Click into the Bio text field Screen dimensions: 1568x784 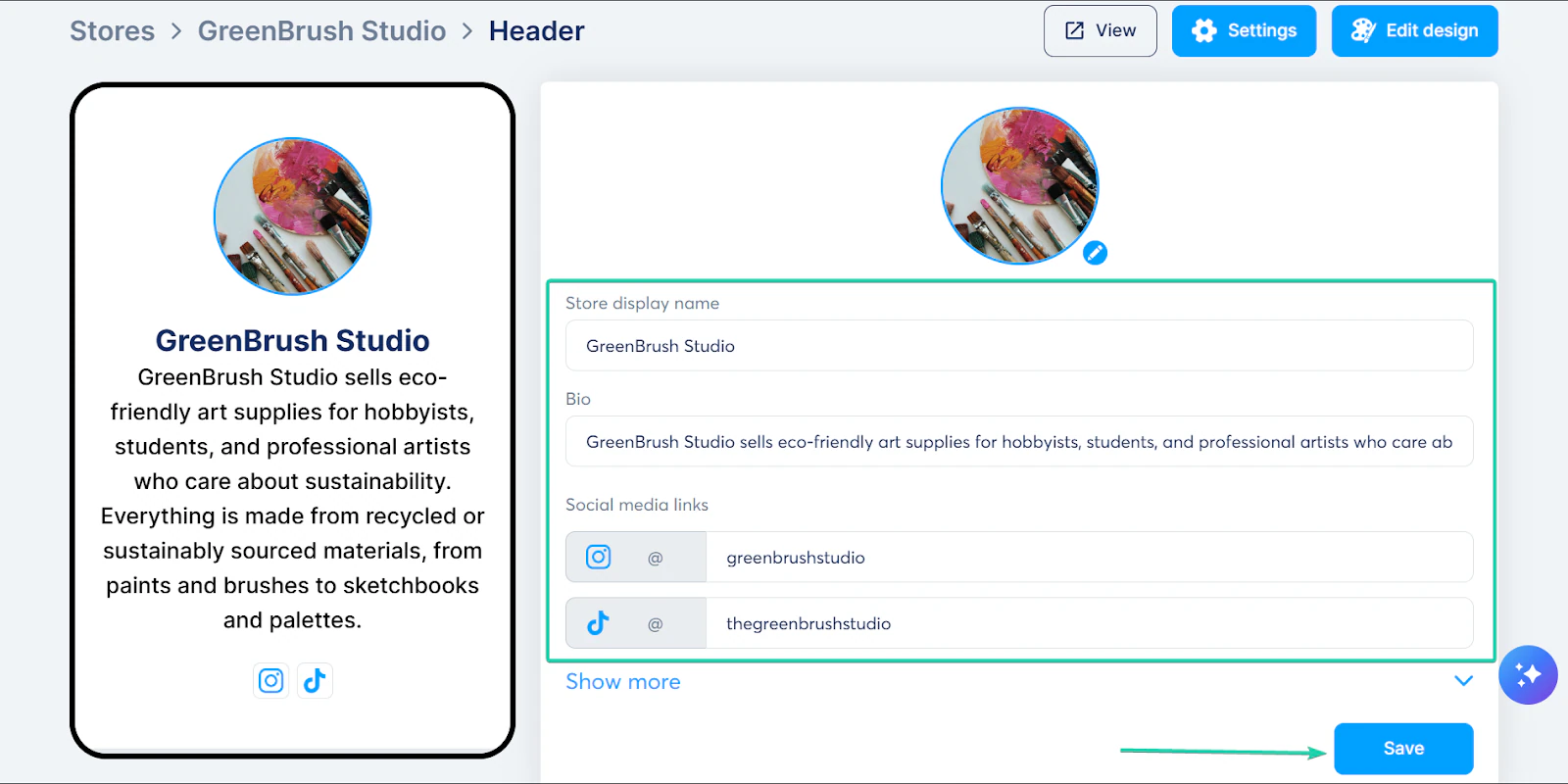tap(1019, 442)
